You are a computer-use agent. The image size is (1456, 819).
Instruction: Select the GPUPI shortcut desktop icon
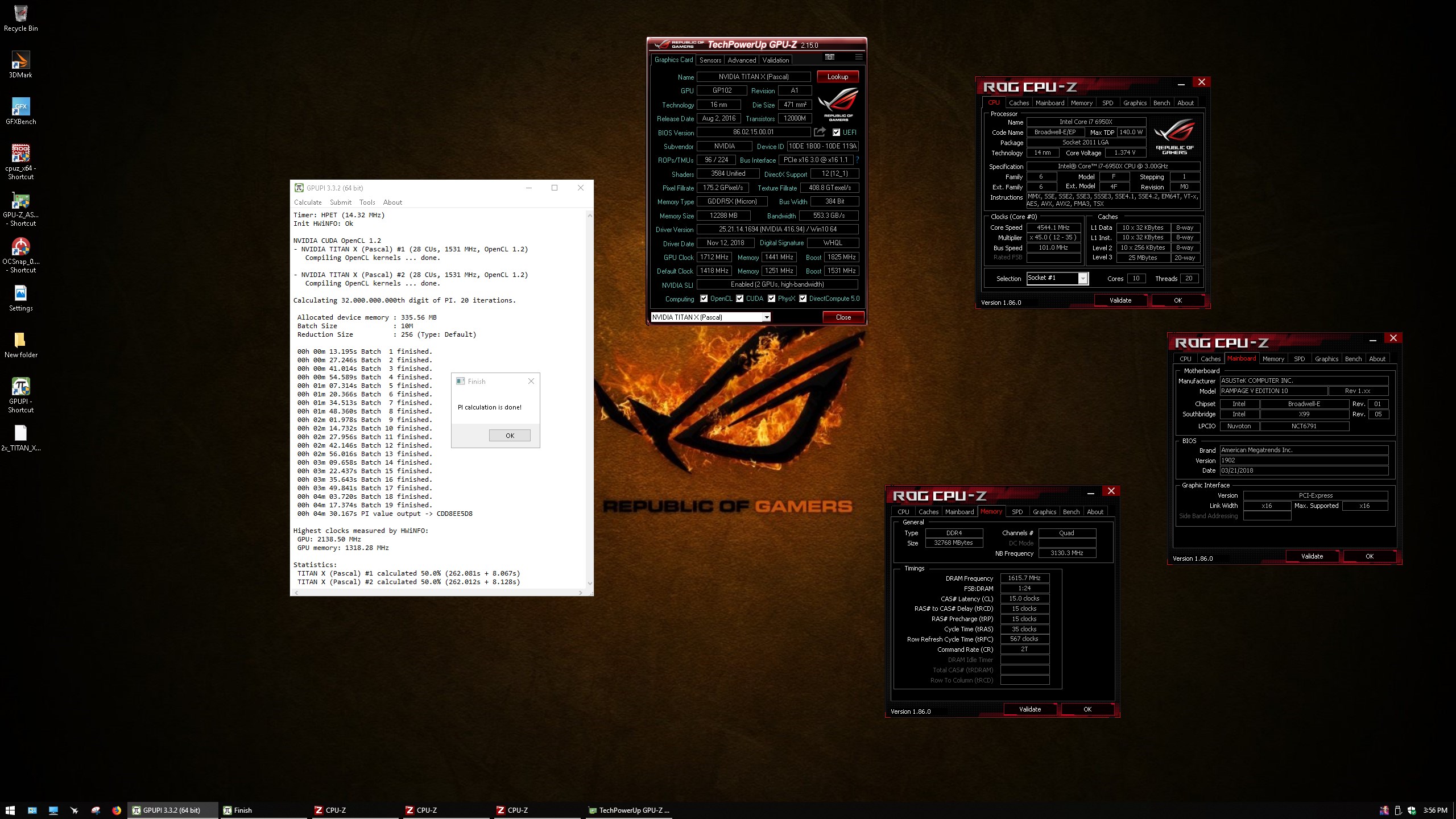[20, 395]
